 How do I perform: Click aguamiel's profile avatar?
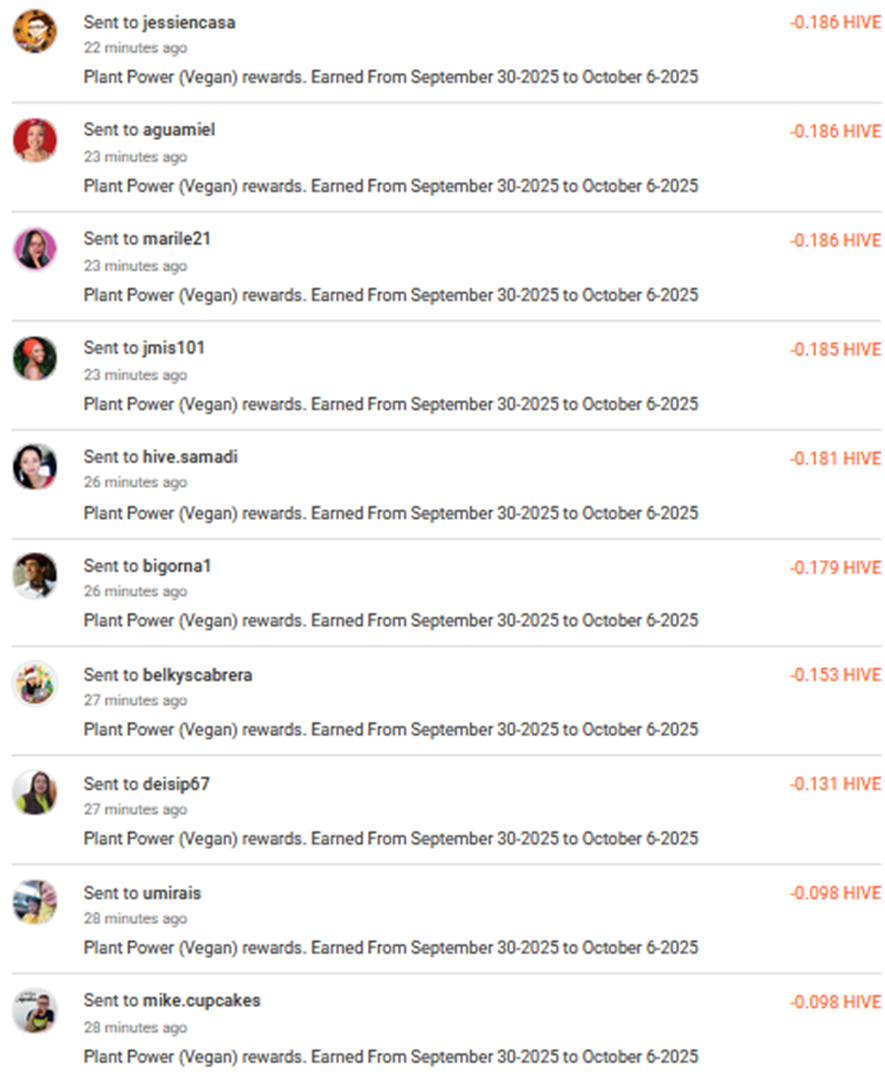pyautogui.click(x=34, y=140)
